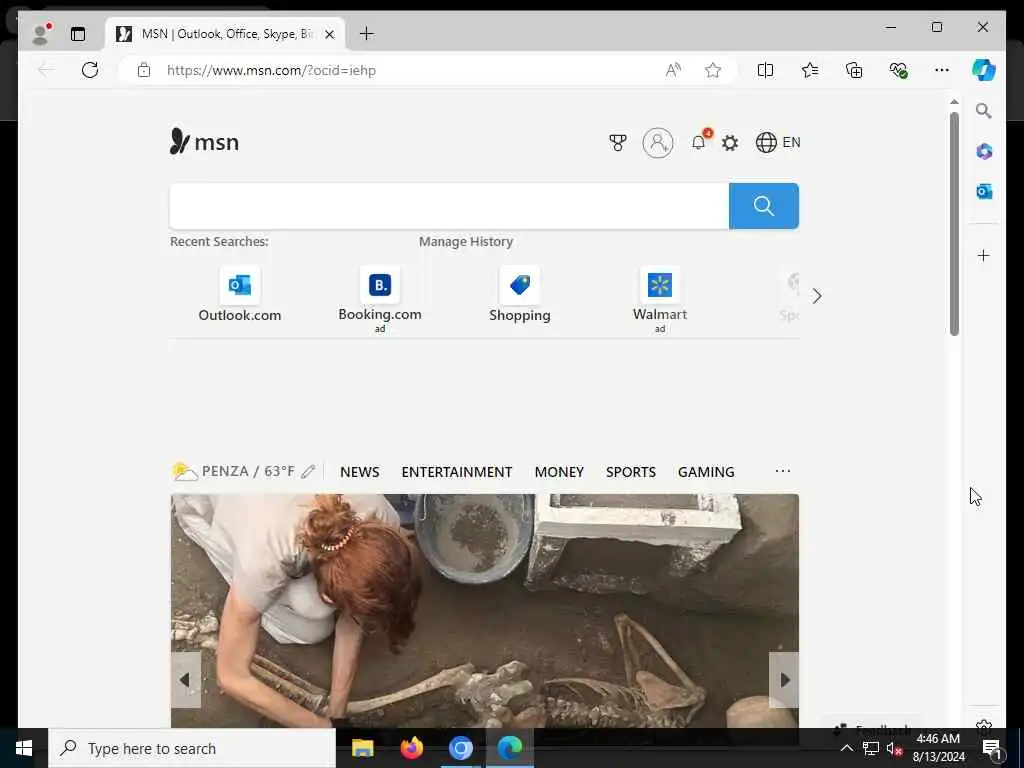
Task: Sign in with the account avatar
Action: pos(658,142)
